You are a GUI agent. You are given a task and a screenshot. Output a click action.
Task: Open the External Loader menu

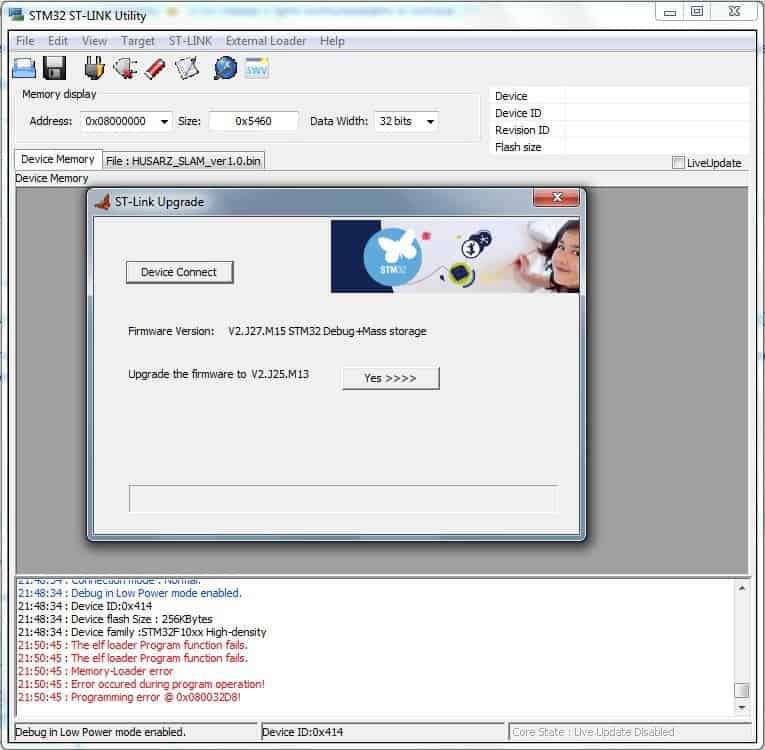coord(266,41)
